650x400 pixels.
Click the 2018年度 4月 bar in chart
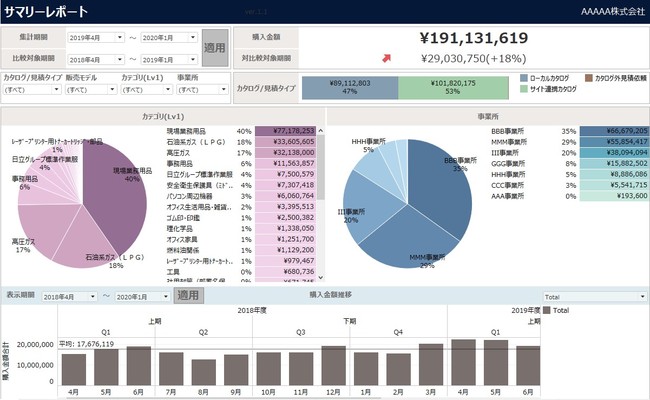[74, 369]
